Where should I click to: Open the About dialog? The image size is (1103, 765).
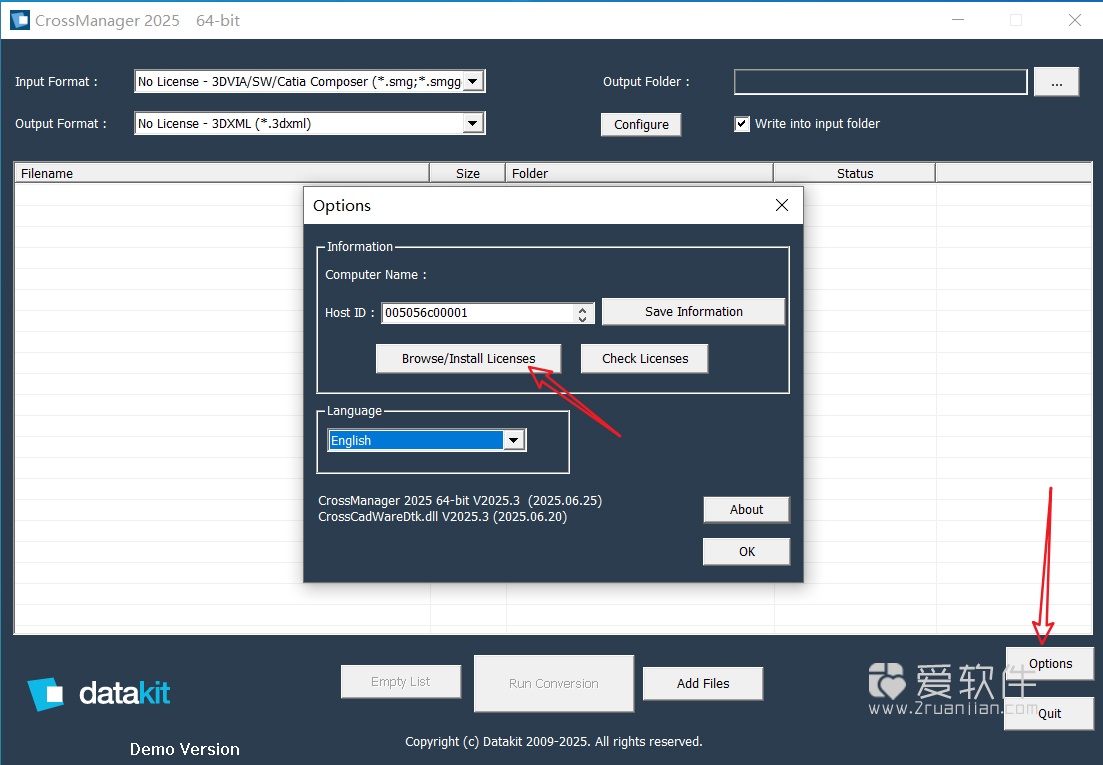(745, 509)
